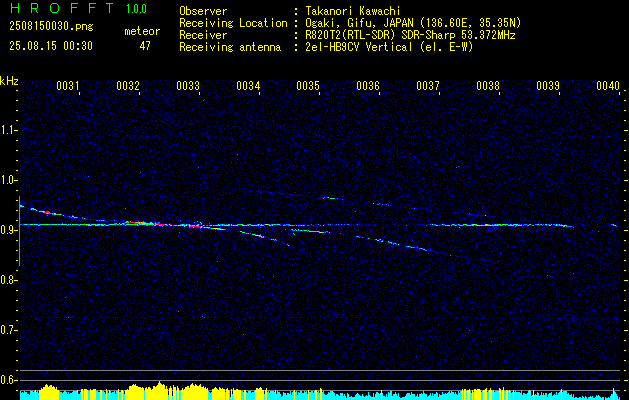Click the meteor label
The width and height of the screenshot is (629, 400).
pyautogui.click(x=142, y=31)
